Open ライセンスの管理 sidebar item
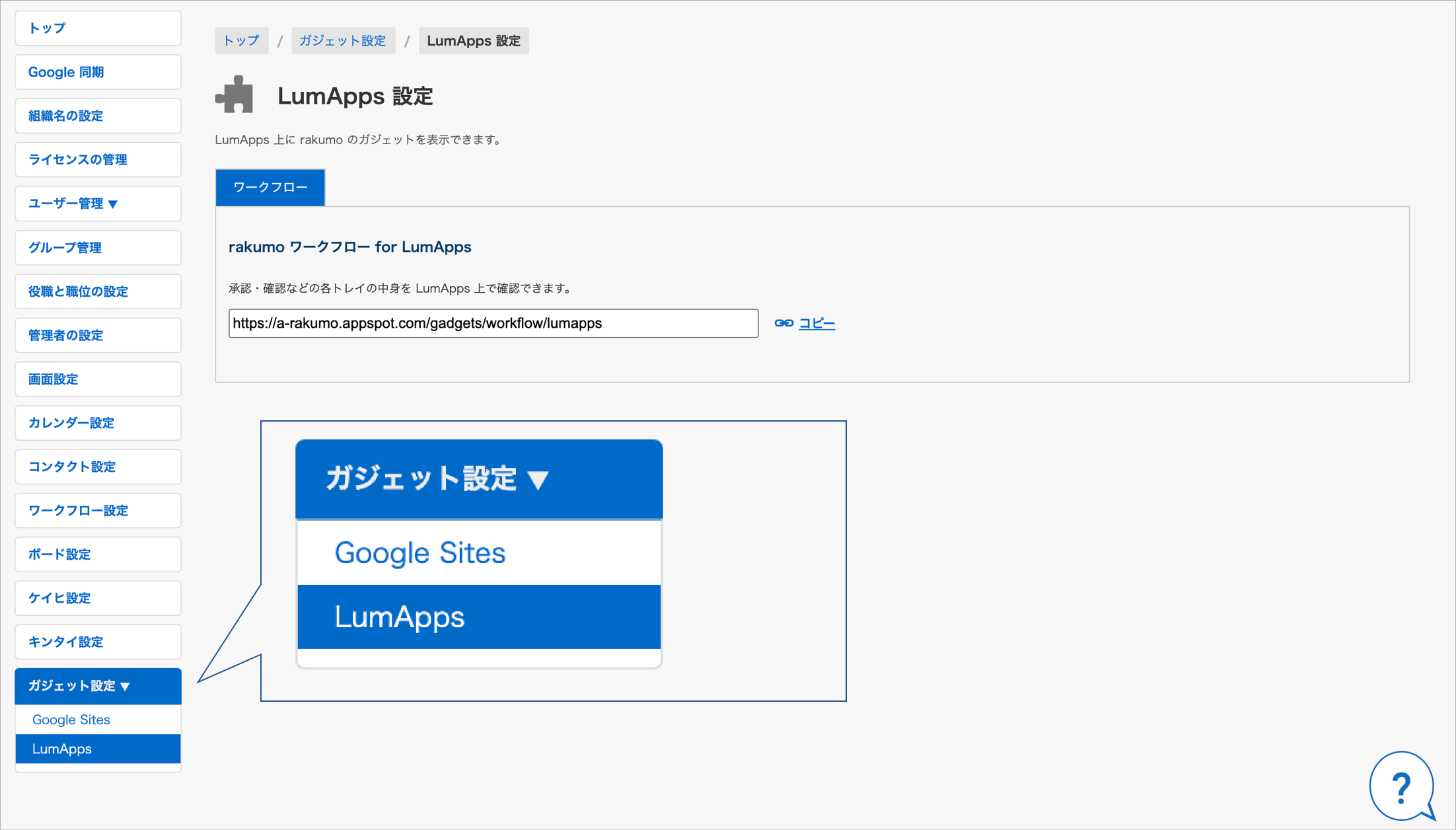 pyautogui.click(x=98, y=159)
